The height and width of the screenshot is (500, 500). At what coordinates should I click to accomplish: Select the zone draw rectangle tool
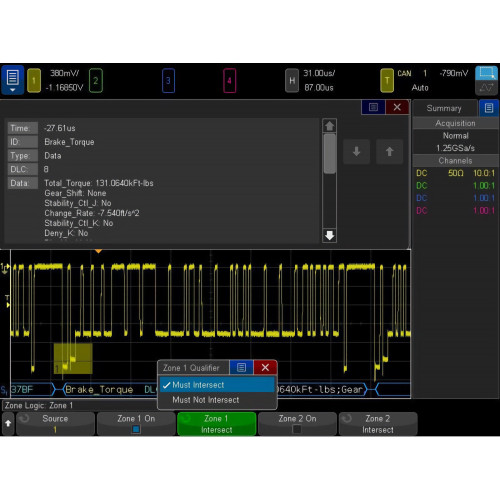(x=486, y=73)
